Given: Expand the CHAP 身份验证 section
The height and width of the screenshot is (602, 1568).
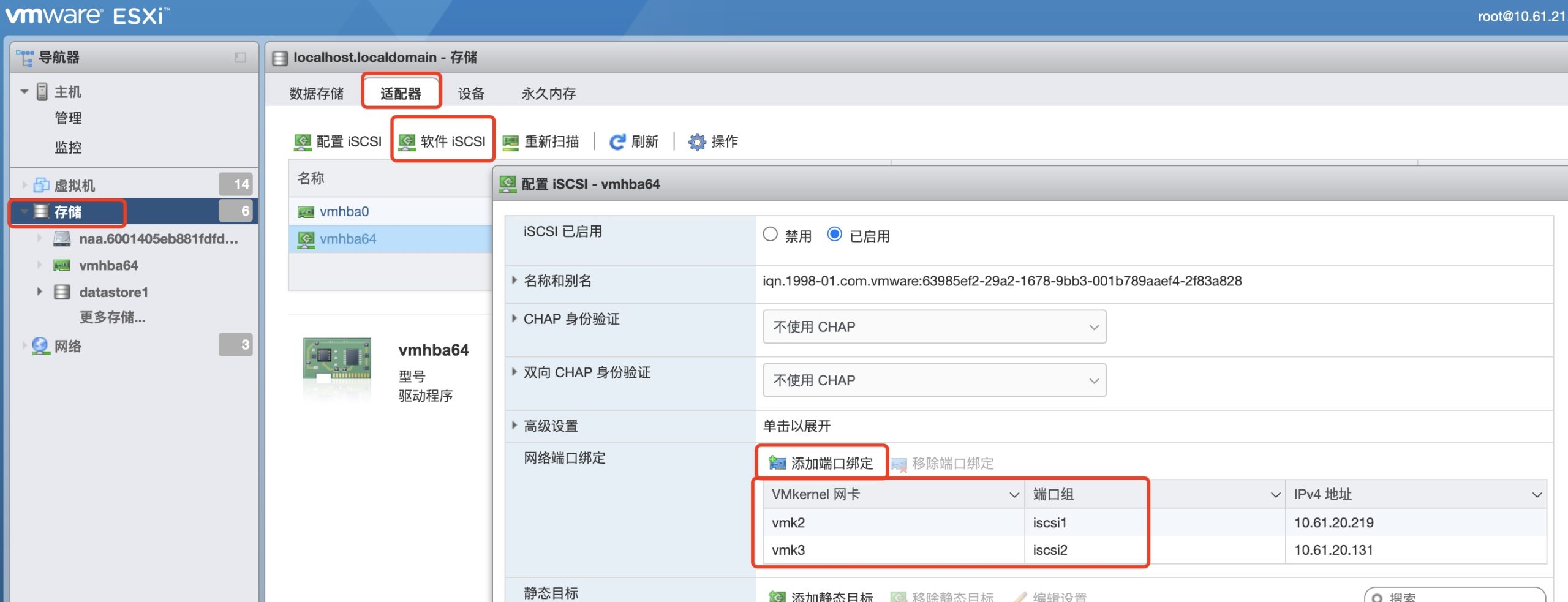Looking at the screenshot, I should [x=514, y=318].
